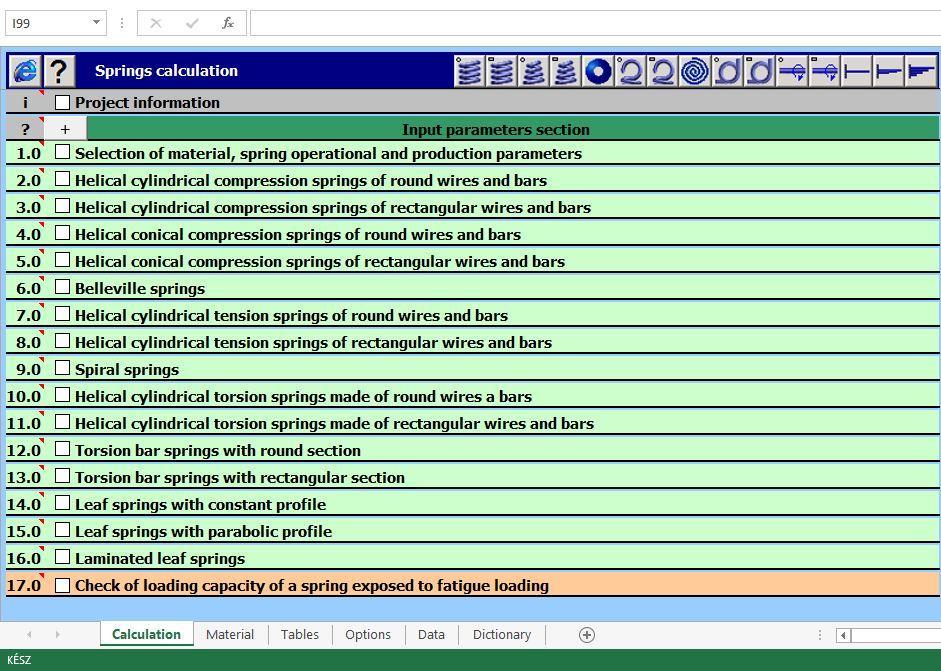
Task: Click the Springs calculation title
Action: [x=166, y=71]
